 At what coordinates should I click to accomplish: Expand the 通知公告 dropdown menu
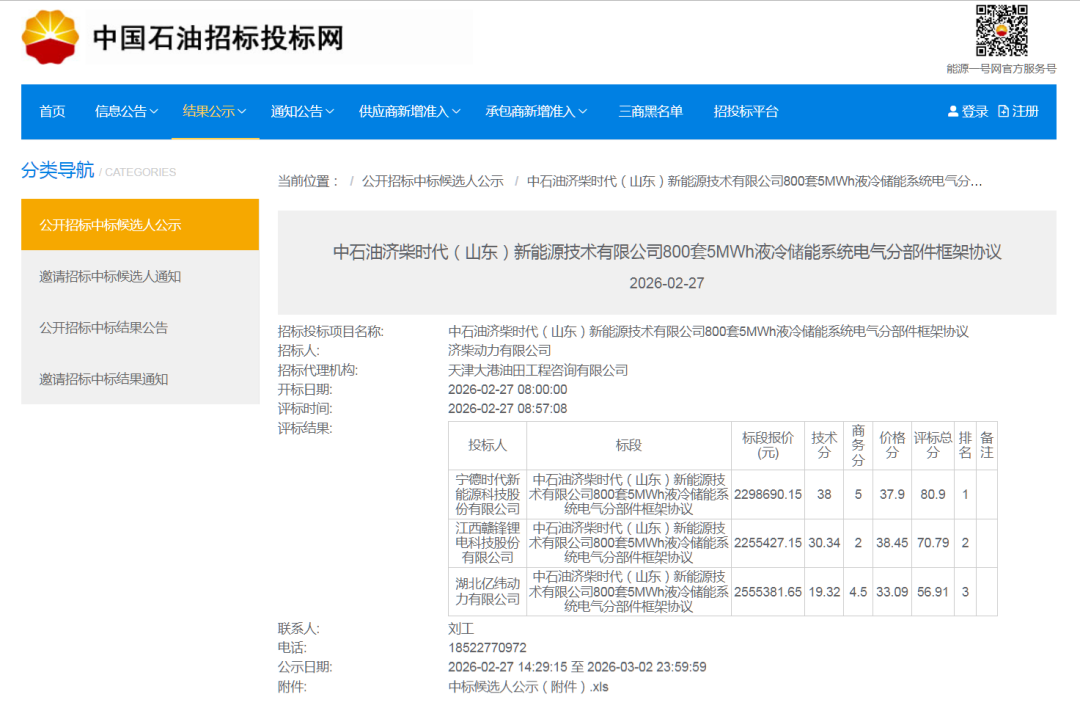pos(302,111)
